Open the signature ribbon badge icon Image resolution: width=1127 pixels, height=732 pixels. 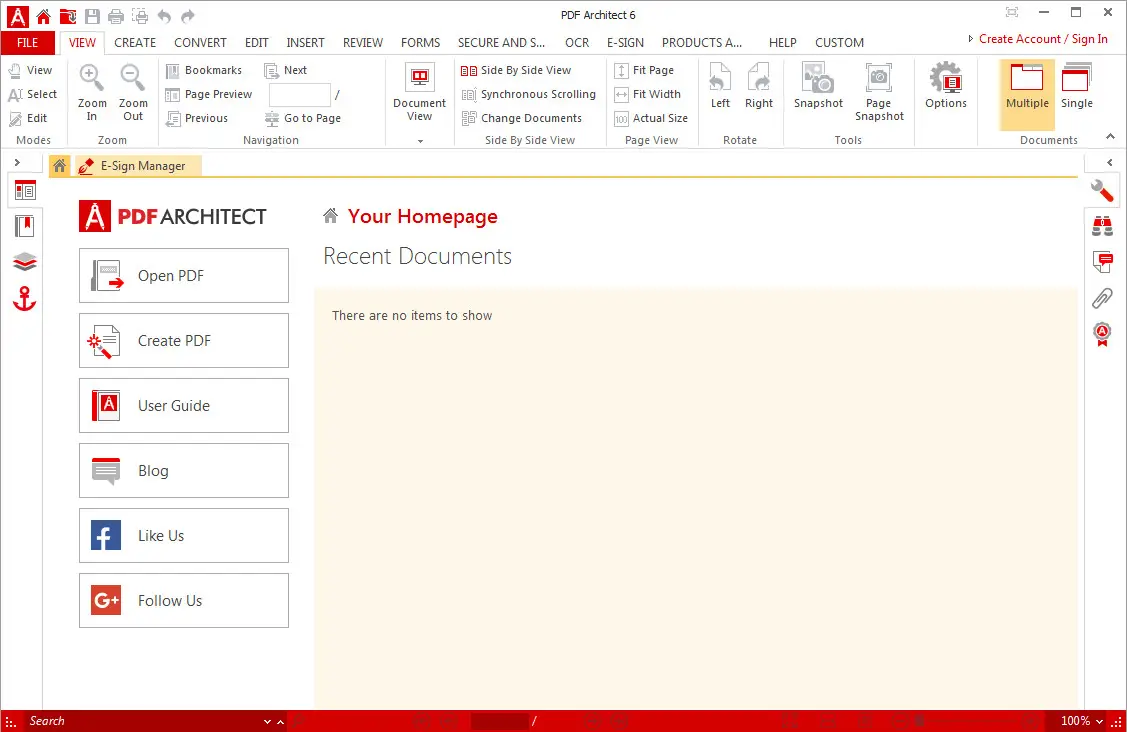[x=1102, y=334]
